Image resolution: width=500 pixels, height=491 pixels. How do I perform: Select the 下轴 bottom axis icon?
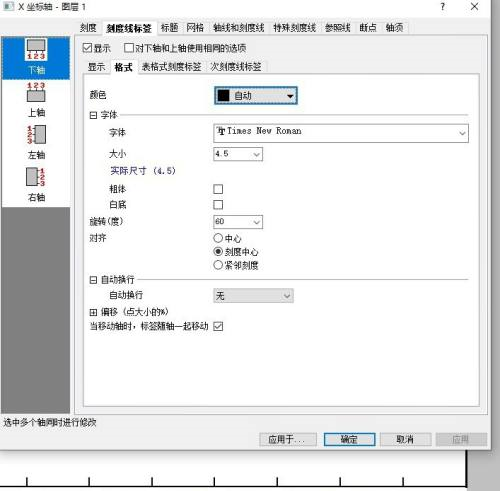click(x=36, y=57)
